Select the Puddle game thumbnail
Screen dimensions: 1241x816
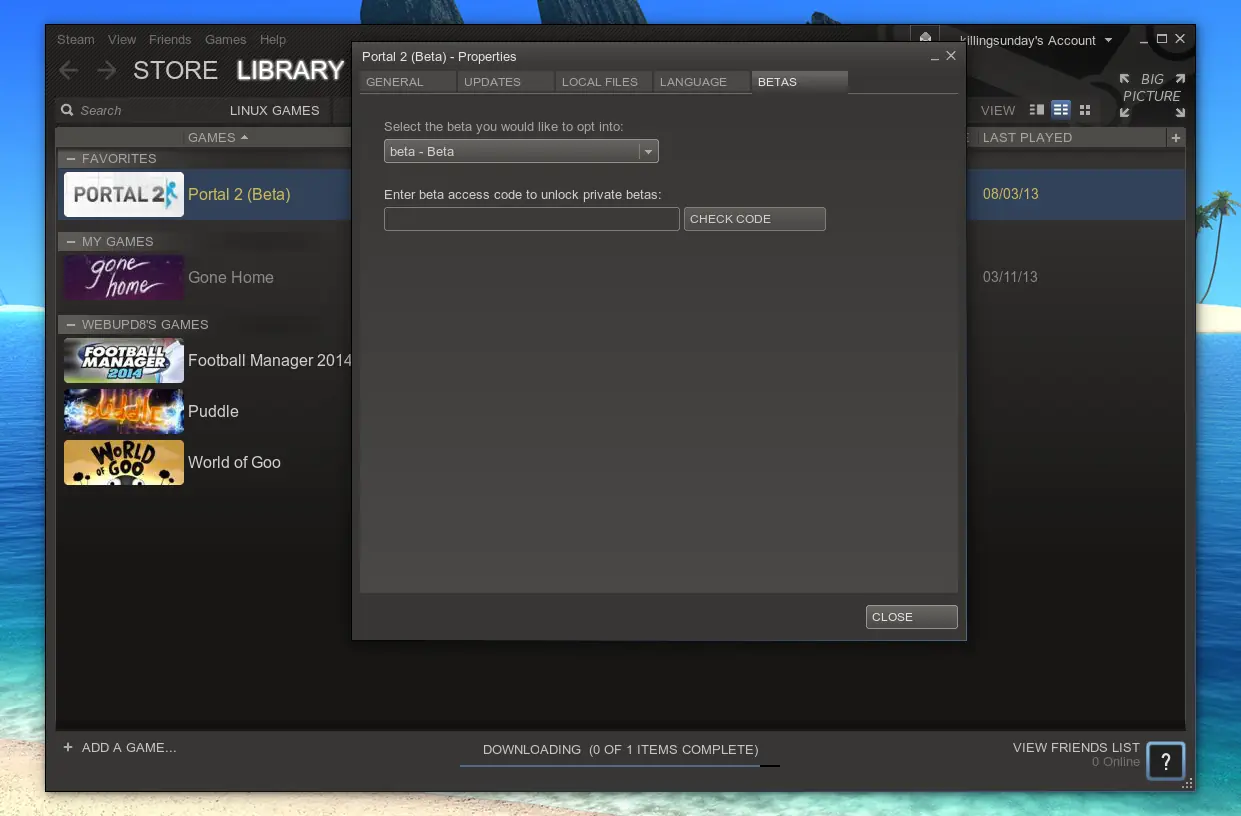(124, 411)
